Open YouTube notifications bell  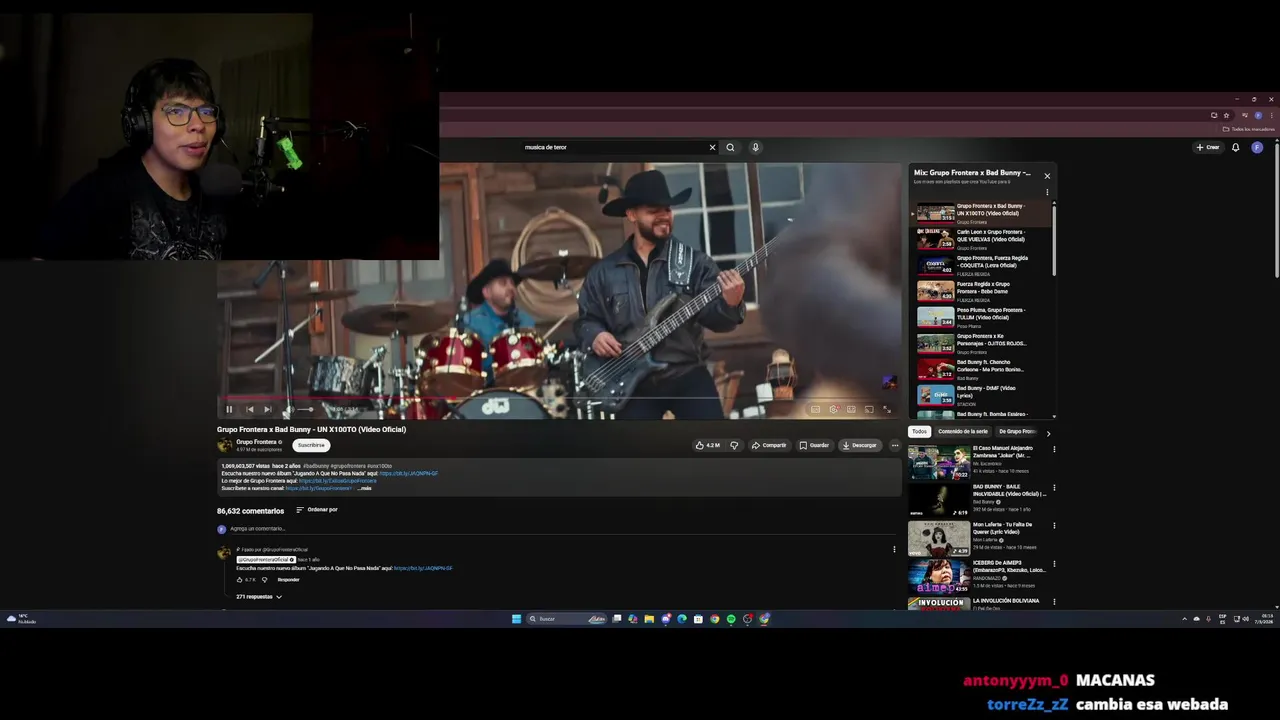click(x=1236, y=147)
